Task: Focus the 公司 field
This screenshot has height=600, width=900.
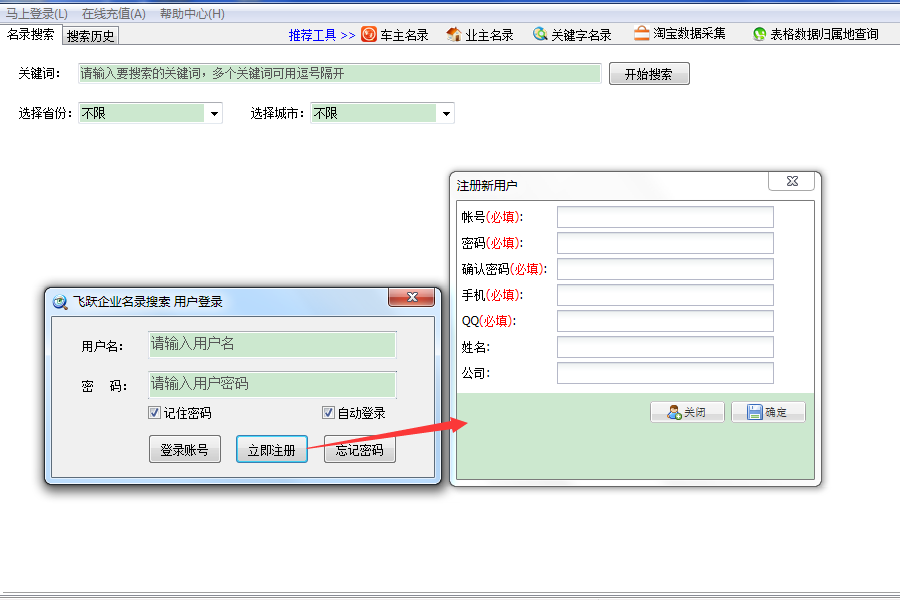Action: 665,373
